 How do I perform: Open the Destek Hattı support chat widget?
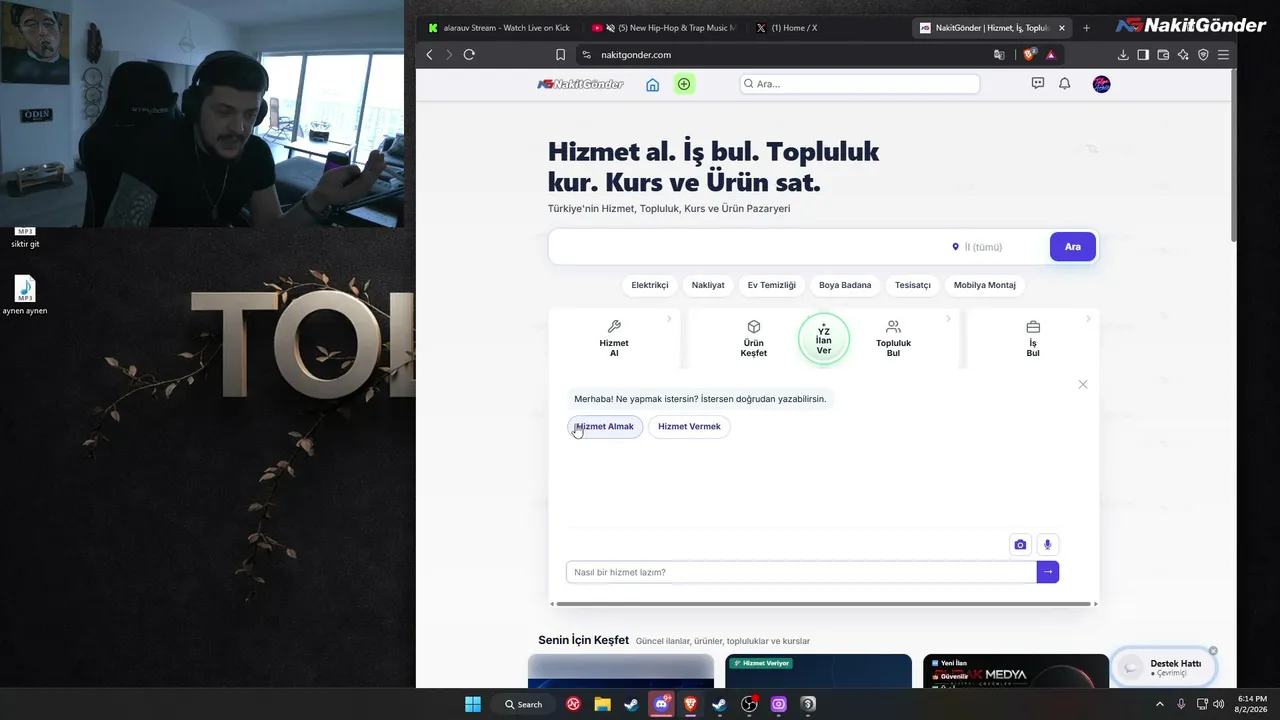(x=1164, y=668)
